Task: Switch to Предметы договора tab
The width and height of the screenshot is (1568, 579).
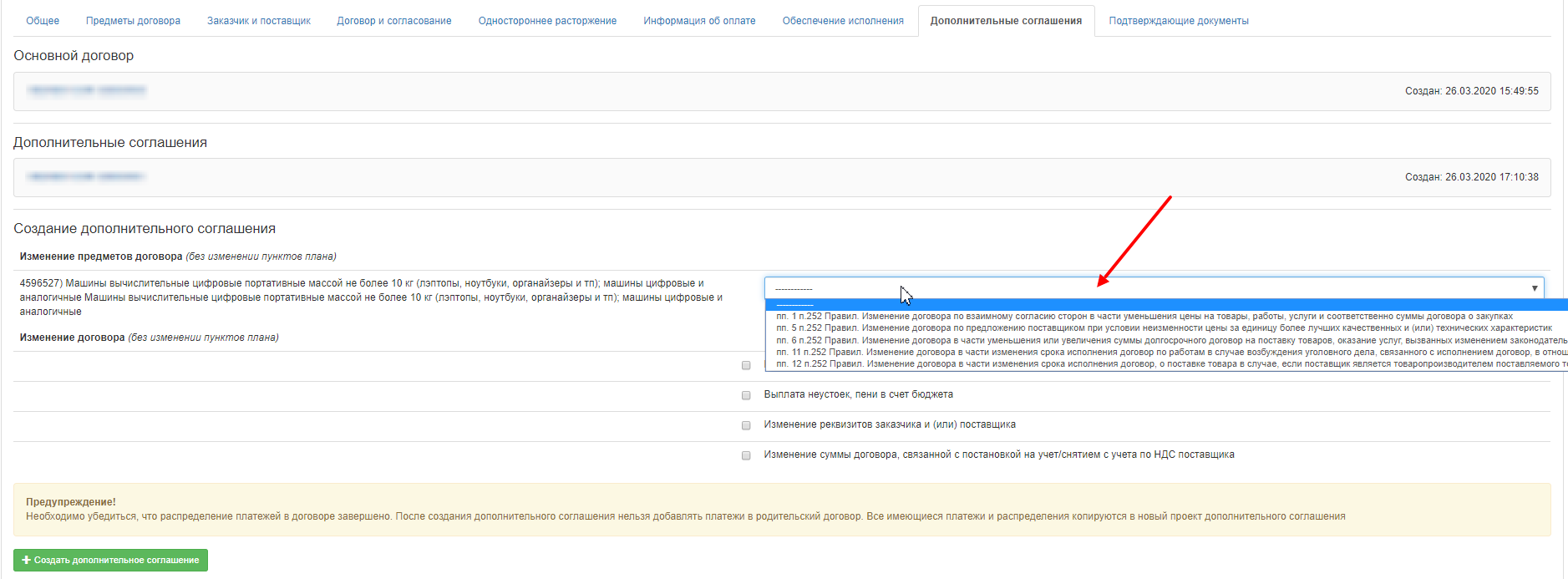Action: tap(133, 21)
